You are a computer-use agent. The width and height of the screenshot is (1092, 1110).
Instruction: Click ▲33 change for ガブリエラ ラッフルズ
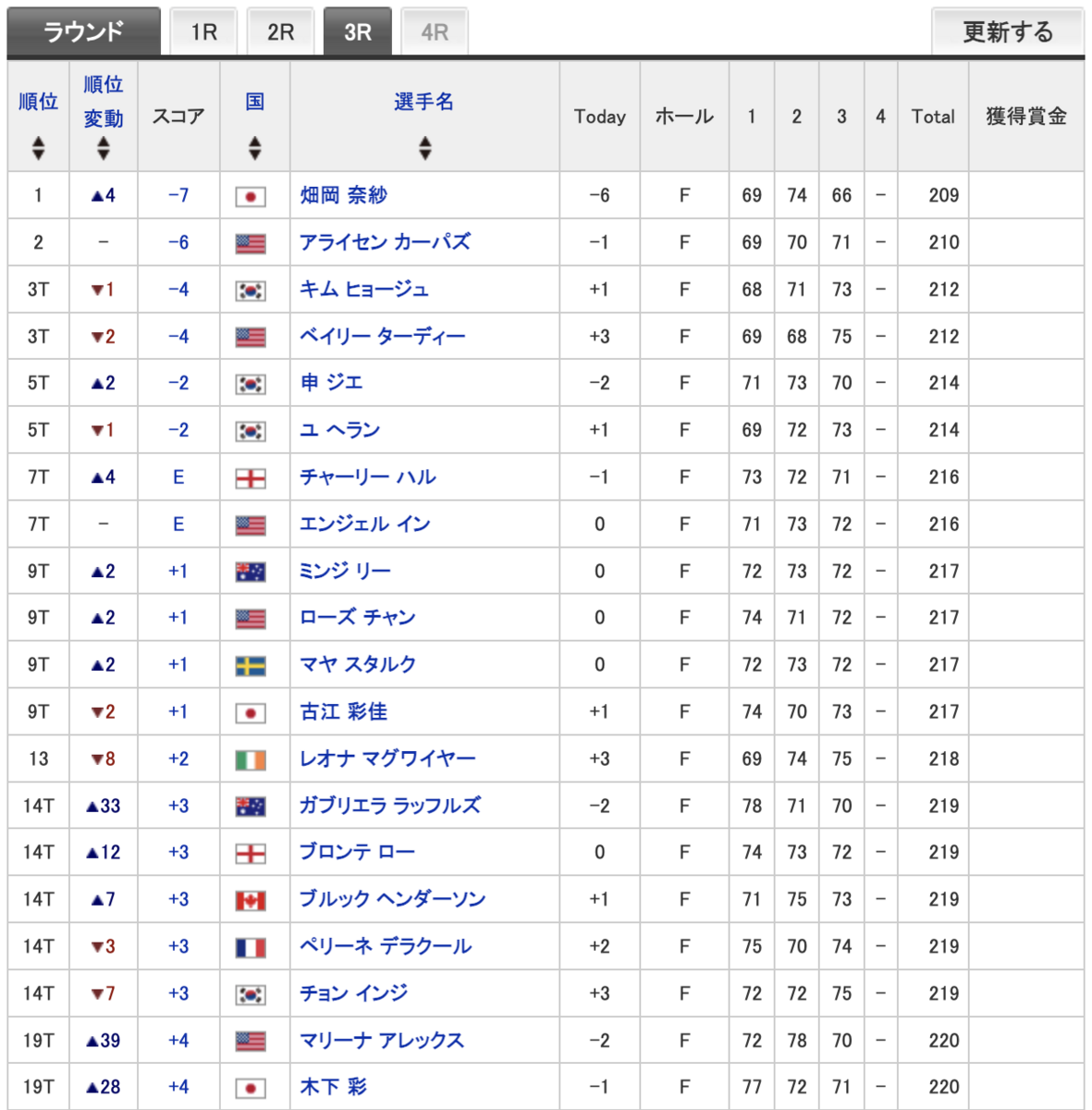coord(104,806)
